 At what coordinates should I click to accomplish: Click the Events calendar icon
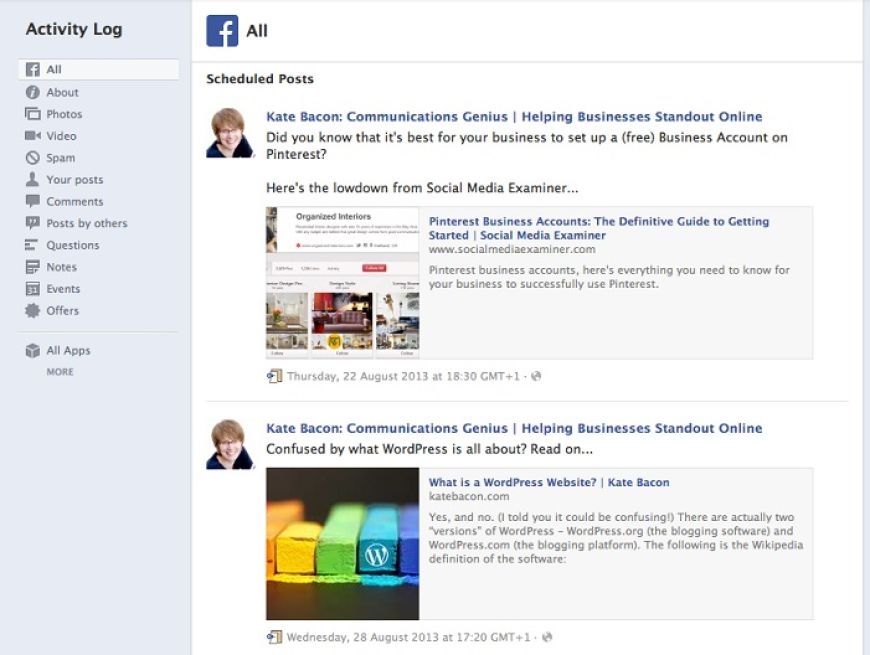coord(32,289)
